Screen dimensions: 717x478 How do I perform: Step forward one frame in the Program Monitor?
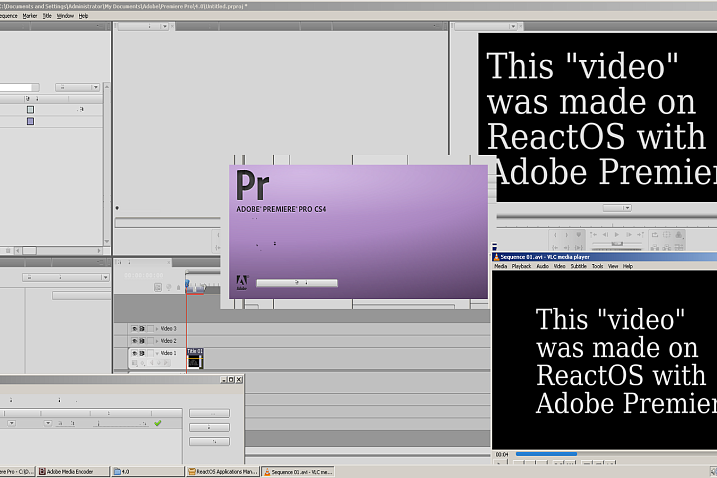(629, 235)
